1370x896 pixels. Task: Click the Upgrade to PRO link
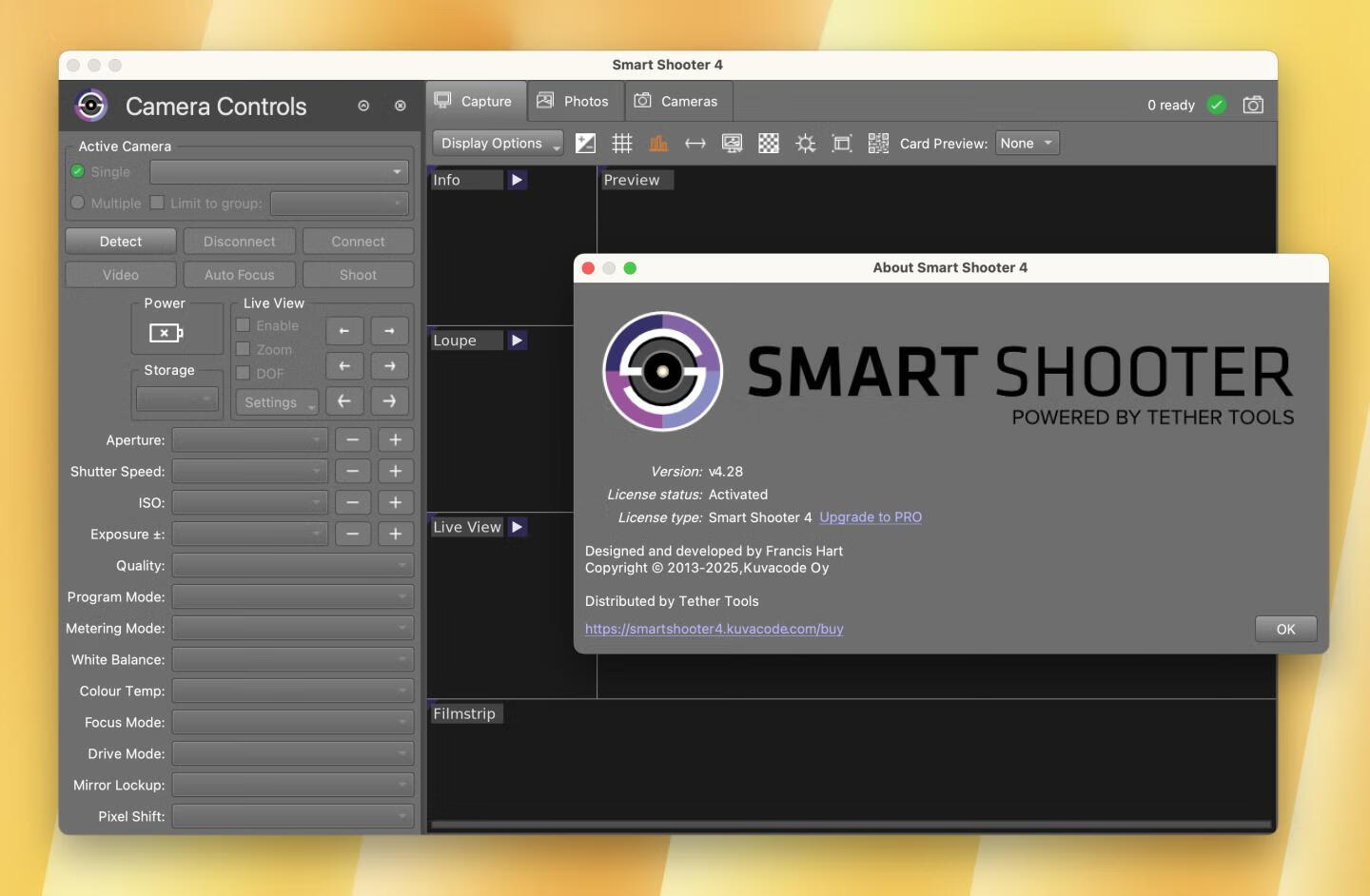[x=870, y=517]
